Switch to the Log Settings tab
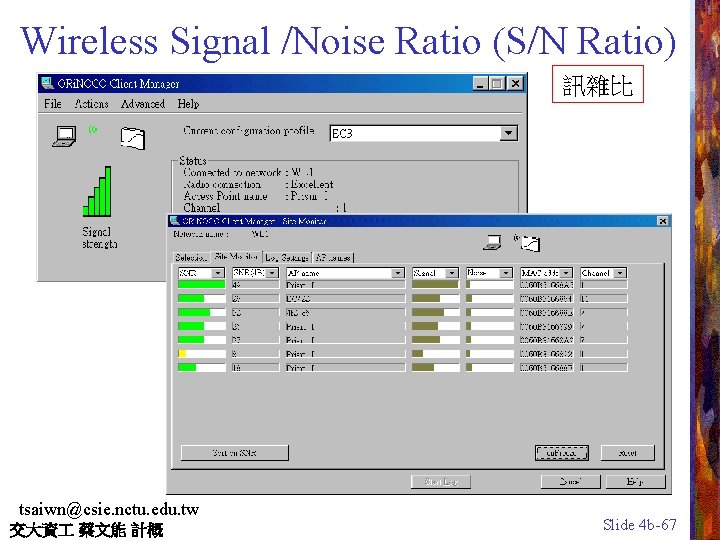The height and width of the screenshot is (540, 720). pos(287,258)
